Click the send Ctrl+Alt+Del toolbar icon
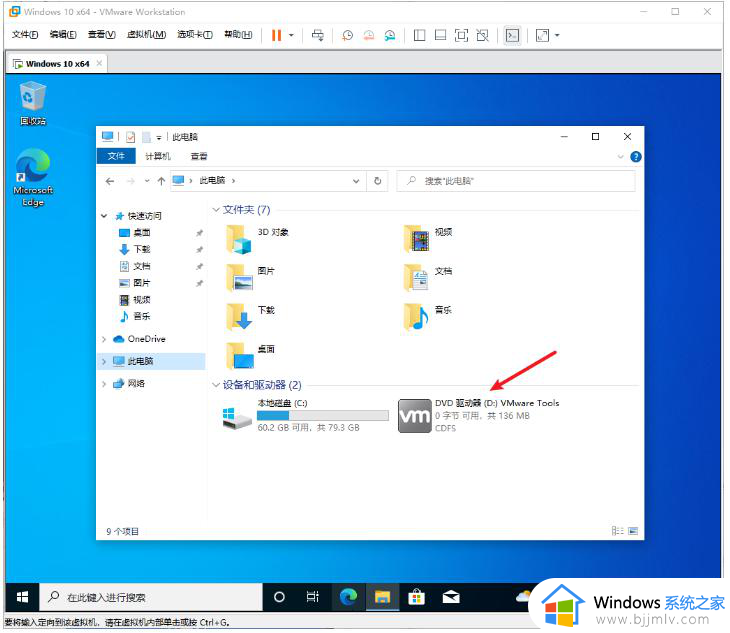The image size is (730, 633). point(318,35)
